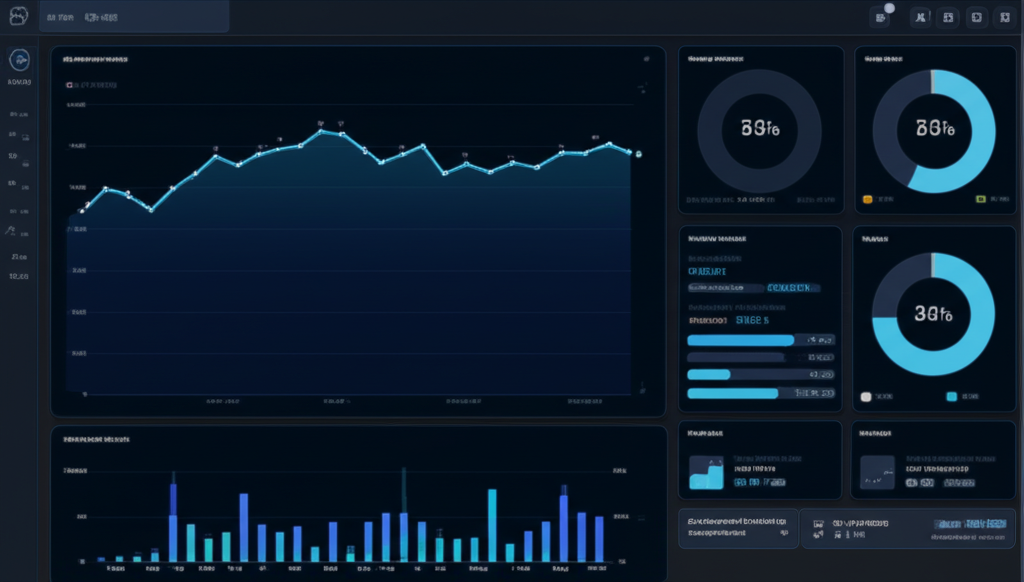The width and height of the screenshot is (1024, 582).
Task: Open the grid/apps icon at top right
Action: (946, 17)
